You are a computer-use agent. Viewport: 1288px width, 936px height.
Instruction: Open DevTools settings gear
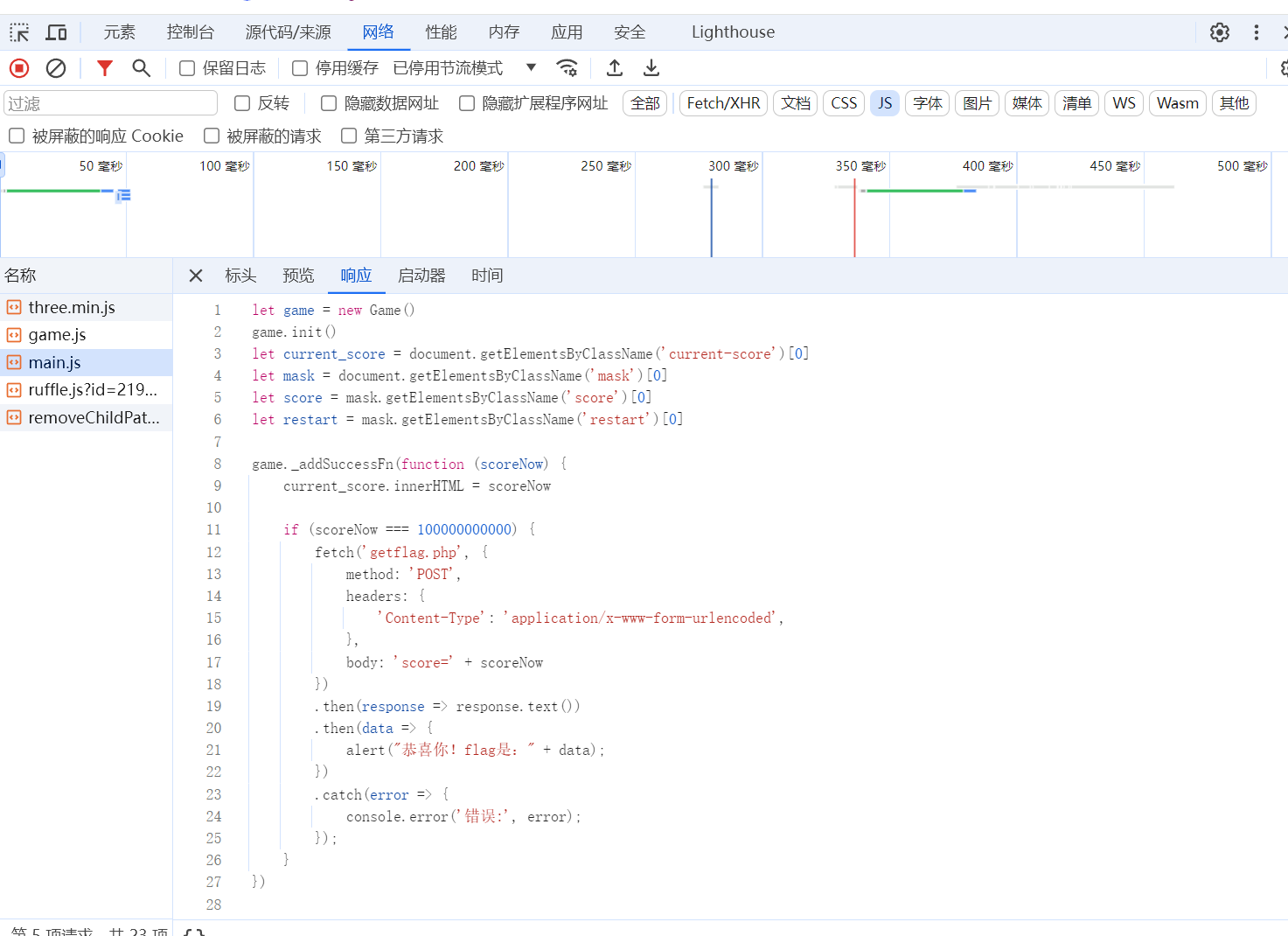pyautogui.click(x=1220, y=32)
